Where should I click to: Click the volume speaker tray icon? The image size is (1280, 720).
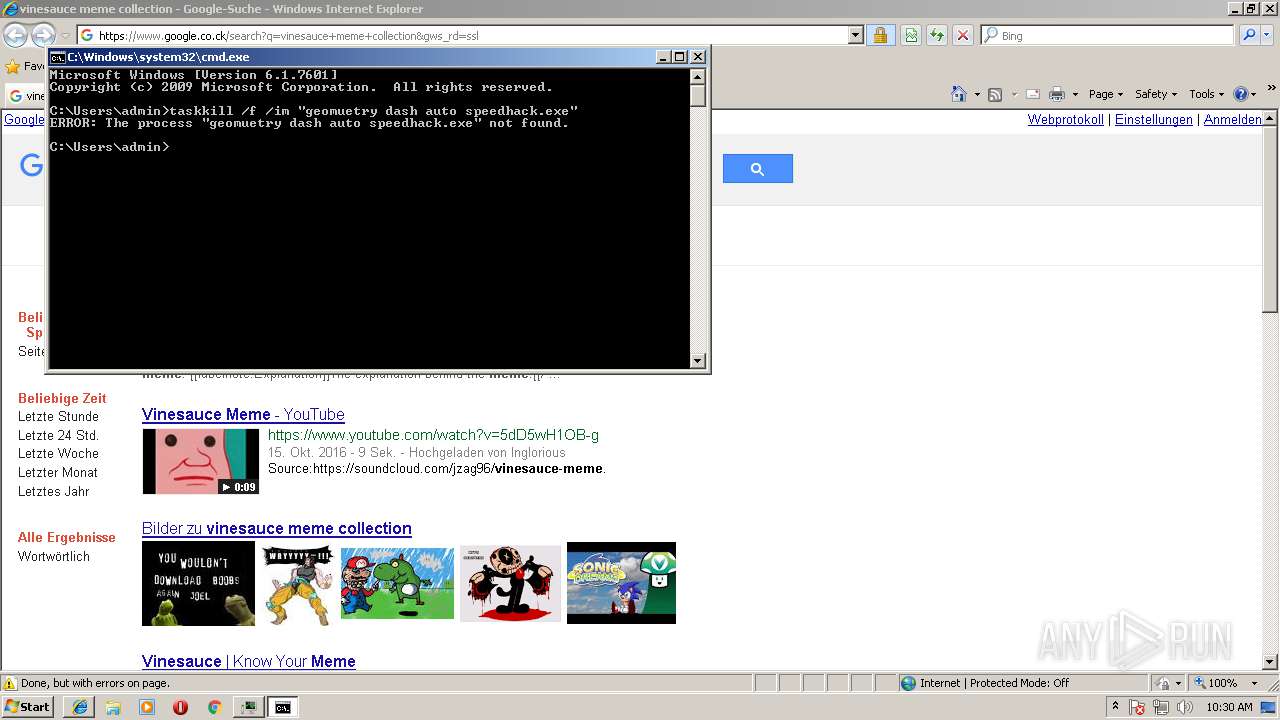[x=1185, y=707]
